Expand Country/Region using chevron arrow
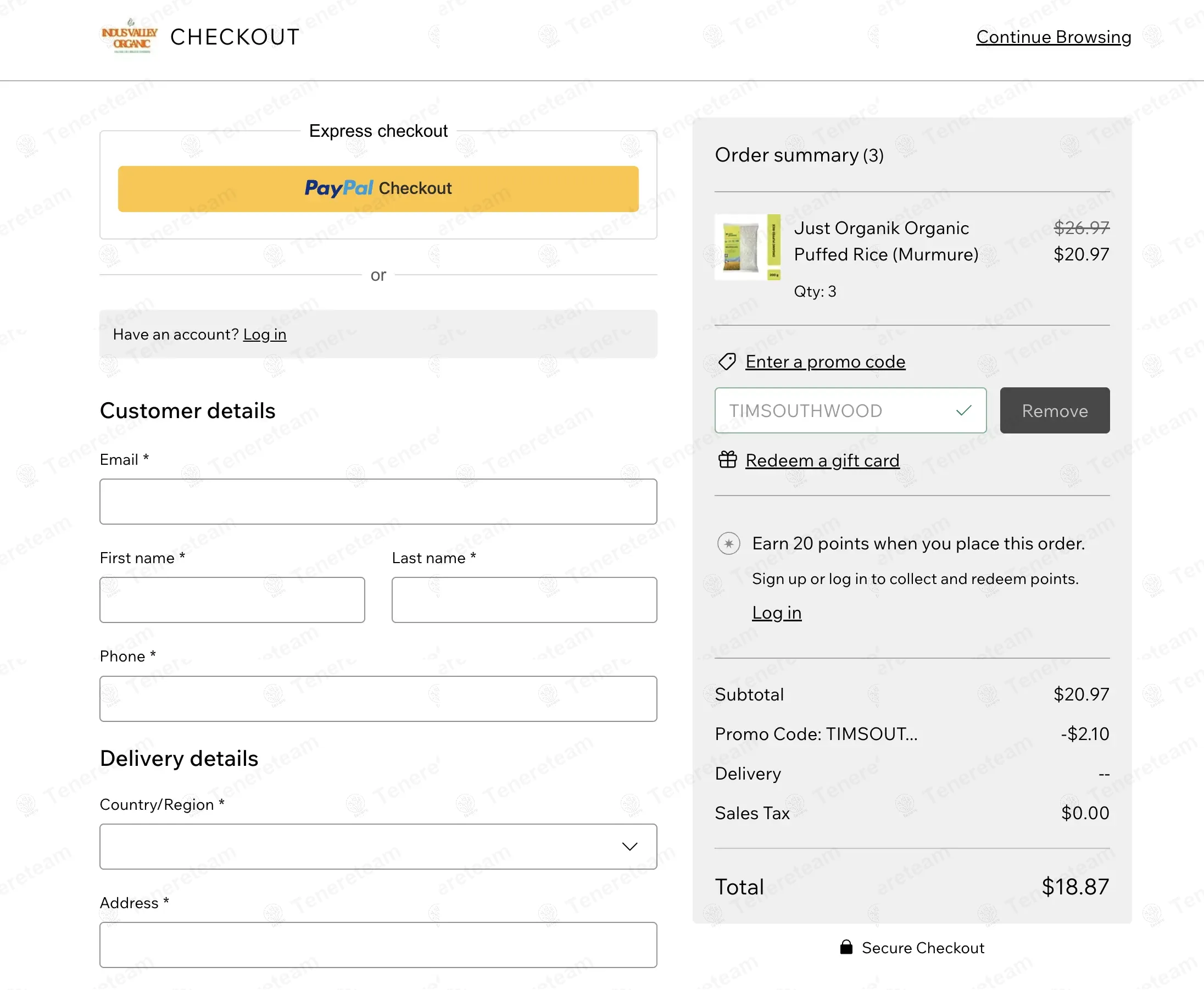1204x990 pixels. coord(629,846)
